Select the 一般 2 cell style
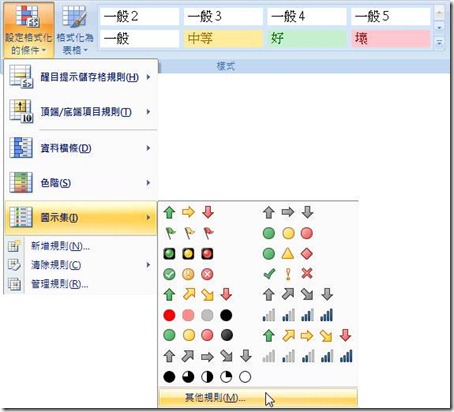454x412 pixels. 139,16
